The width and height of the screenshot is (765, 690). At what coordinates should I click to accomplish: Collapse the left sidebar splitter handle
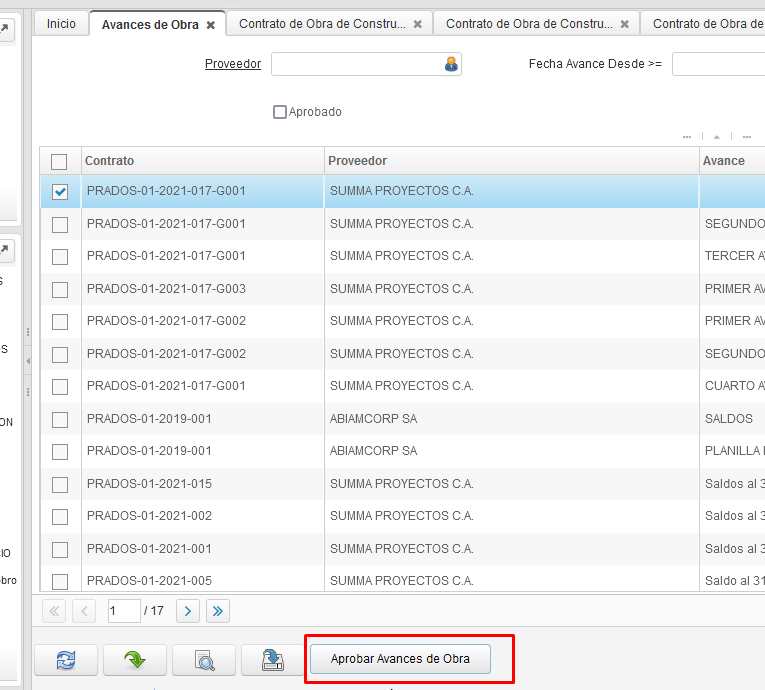click(x=28, y=360)
